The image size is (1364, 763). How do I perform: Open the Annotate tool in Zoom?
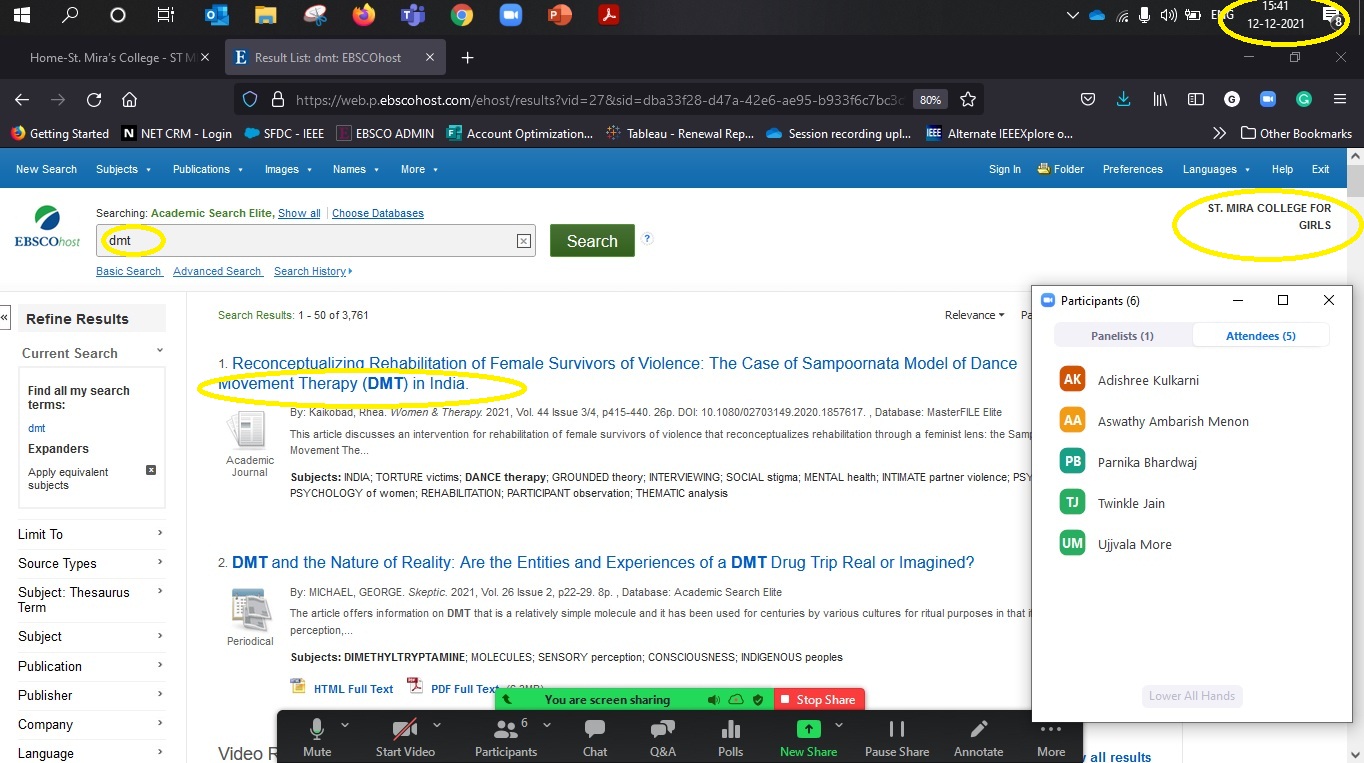pos(979,738)
